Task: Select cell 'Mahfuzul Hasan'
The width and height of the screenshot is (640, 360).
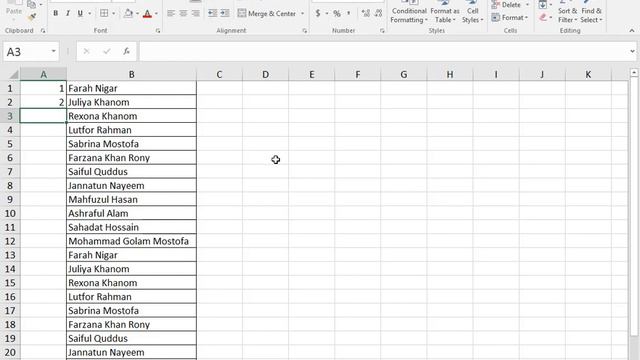Action: coord(131,200)
